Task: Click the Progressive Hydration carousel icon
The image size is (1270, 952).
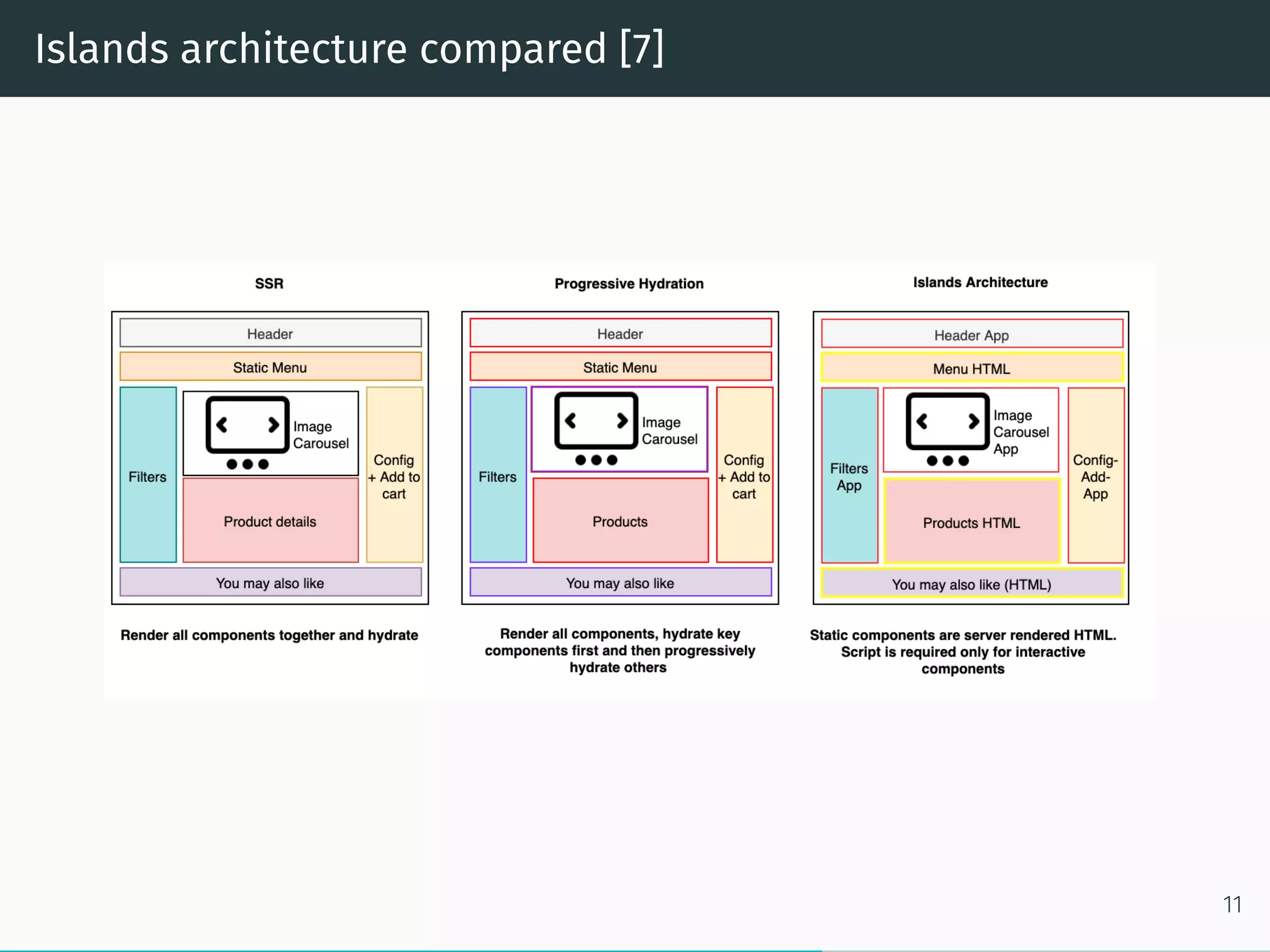Action: click(596, 420)
